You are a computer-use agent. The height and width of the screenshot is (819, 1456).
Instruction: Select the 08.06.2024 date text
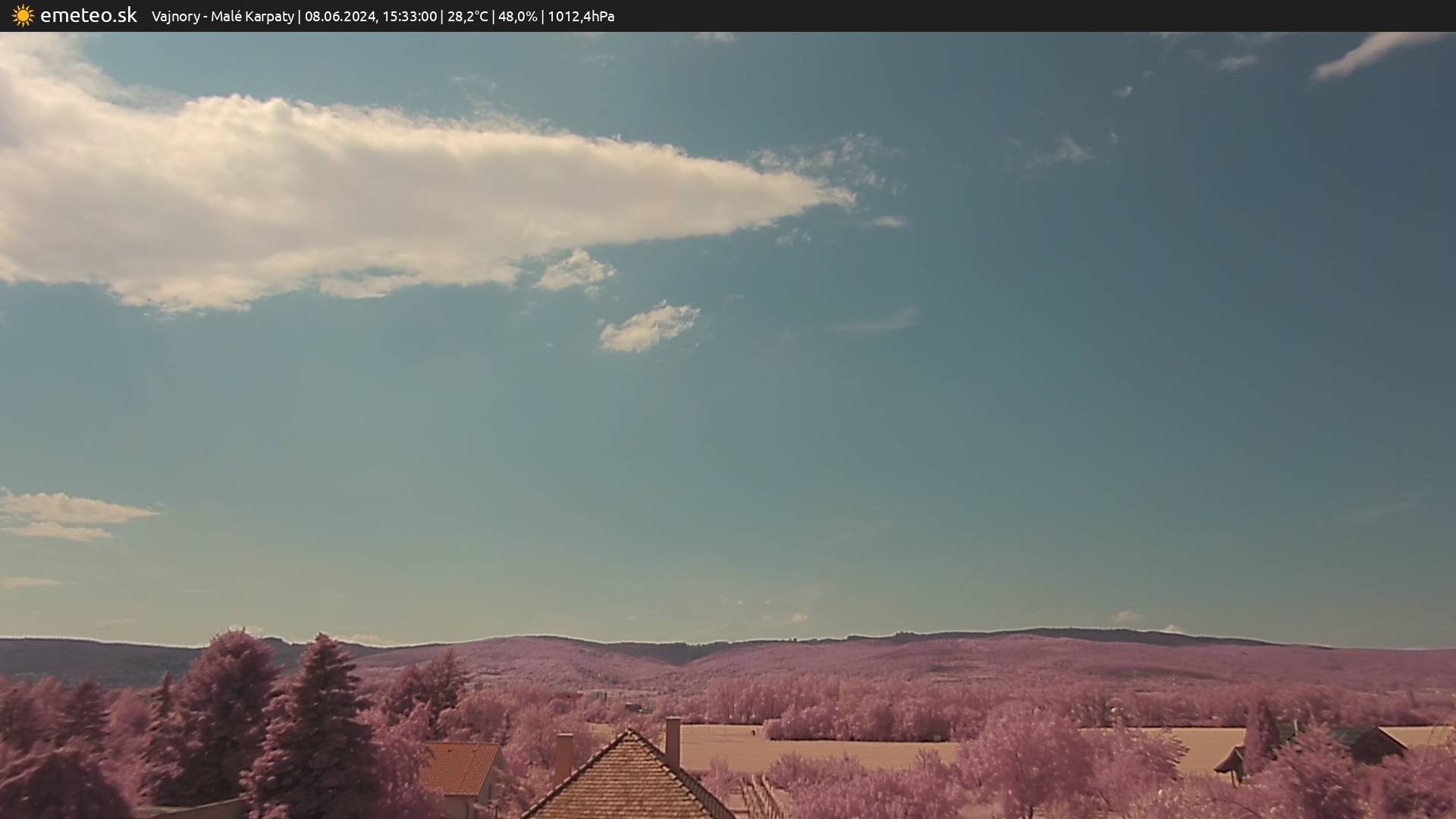pos(340,17)
